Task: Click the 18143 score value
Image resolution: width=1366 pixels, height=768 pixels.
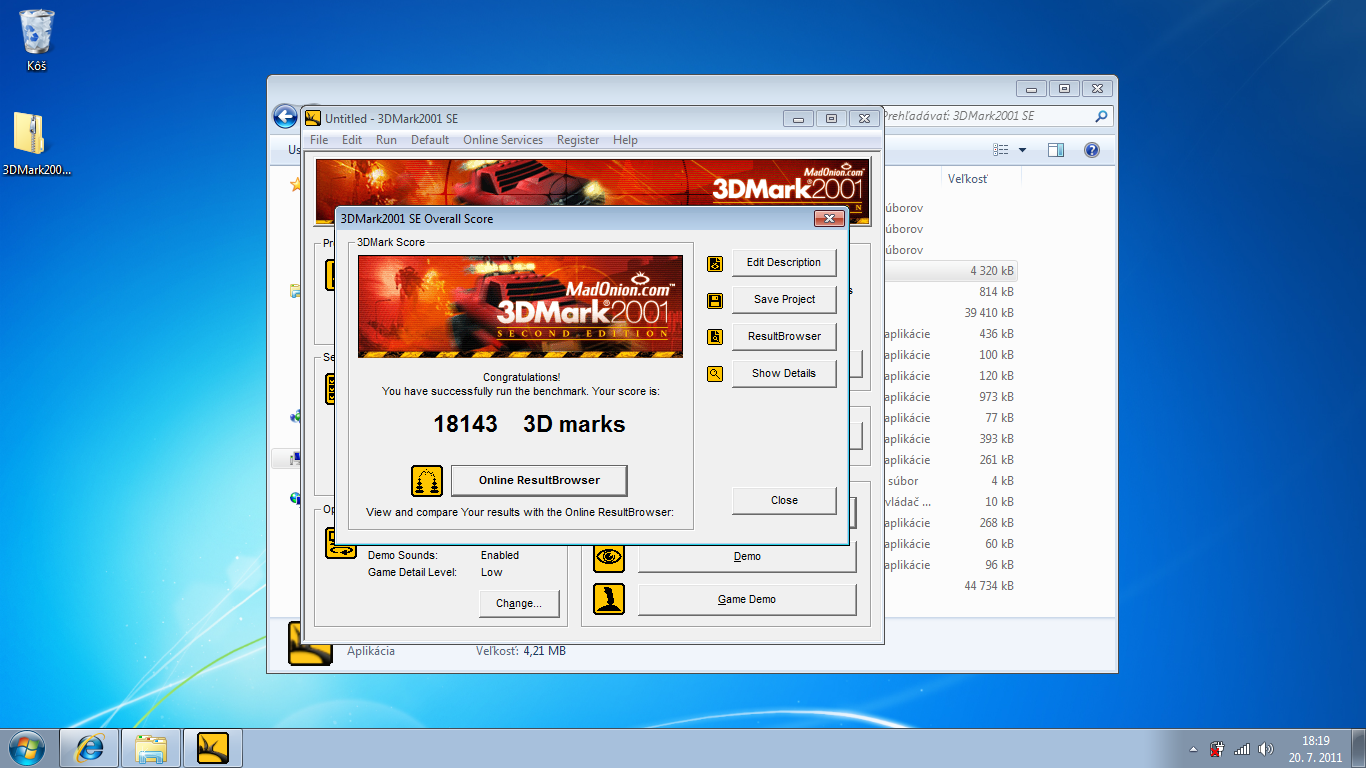Action: pos(465,424)
